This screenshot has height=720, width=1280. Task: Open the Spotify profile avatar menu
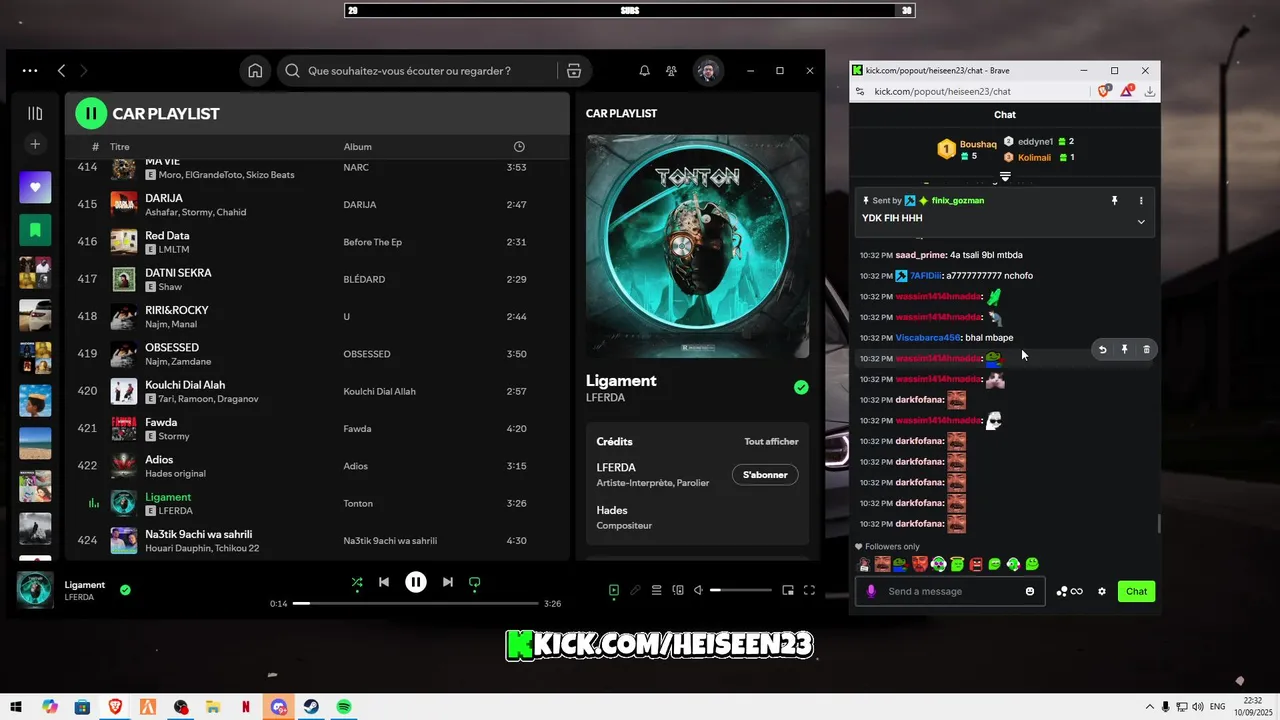pyautogui.click(x=708, y=71)
